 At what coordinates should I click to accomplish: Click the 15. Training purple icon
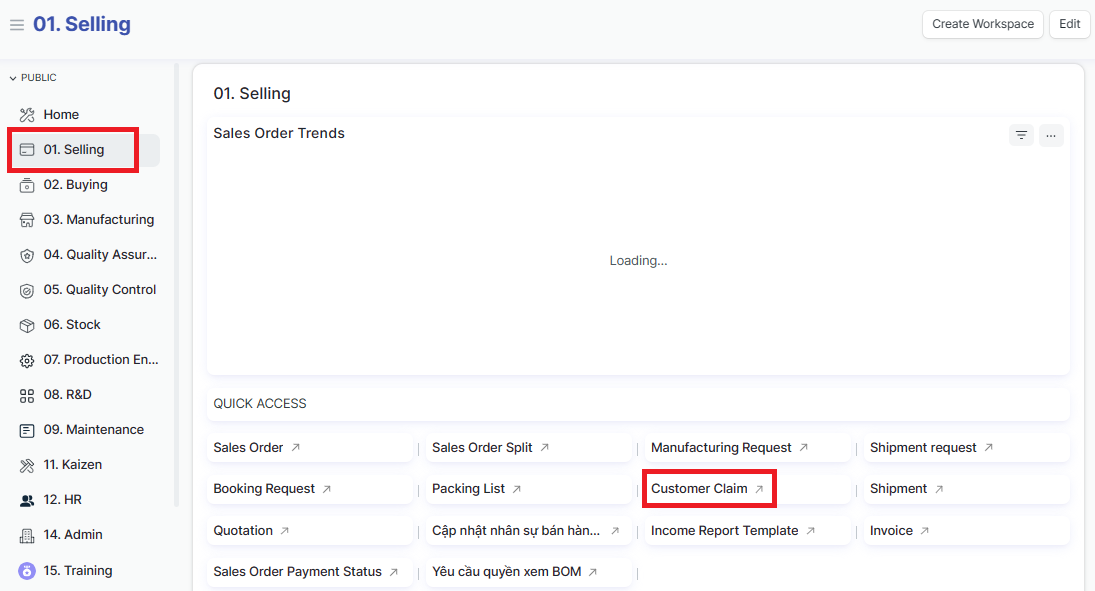pos(27,571)
